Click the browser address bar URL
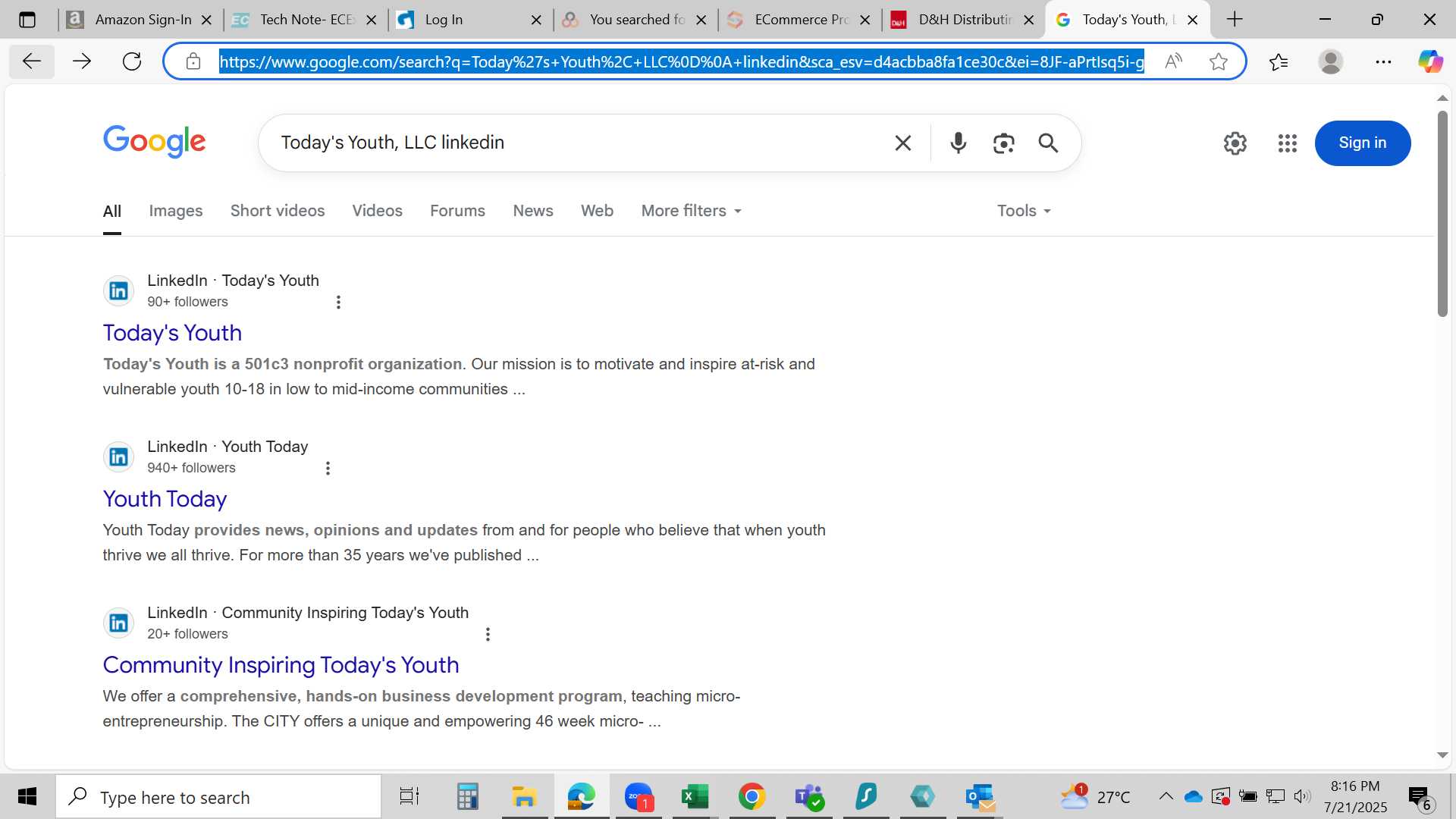The image size is (1456, 819). tap(681, 61)
